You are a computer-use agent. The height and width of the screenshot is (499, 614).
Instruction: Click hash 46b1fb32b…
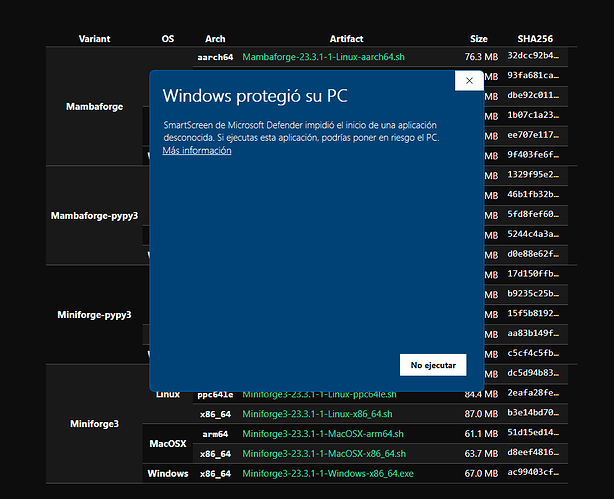click(x=533, y=194)
